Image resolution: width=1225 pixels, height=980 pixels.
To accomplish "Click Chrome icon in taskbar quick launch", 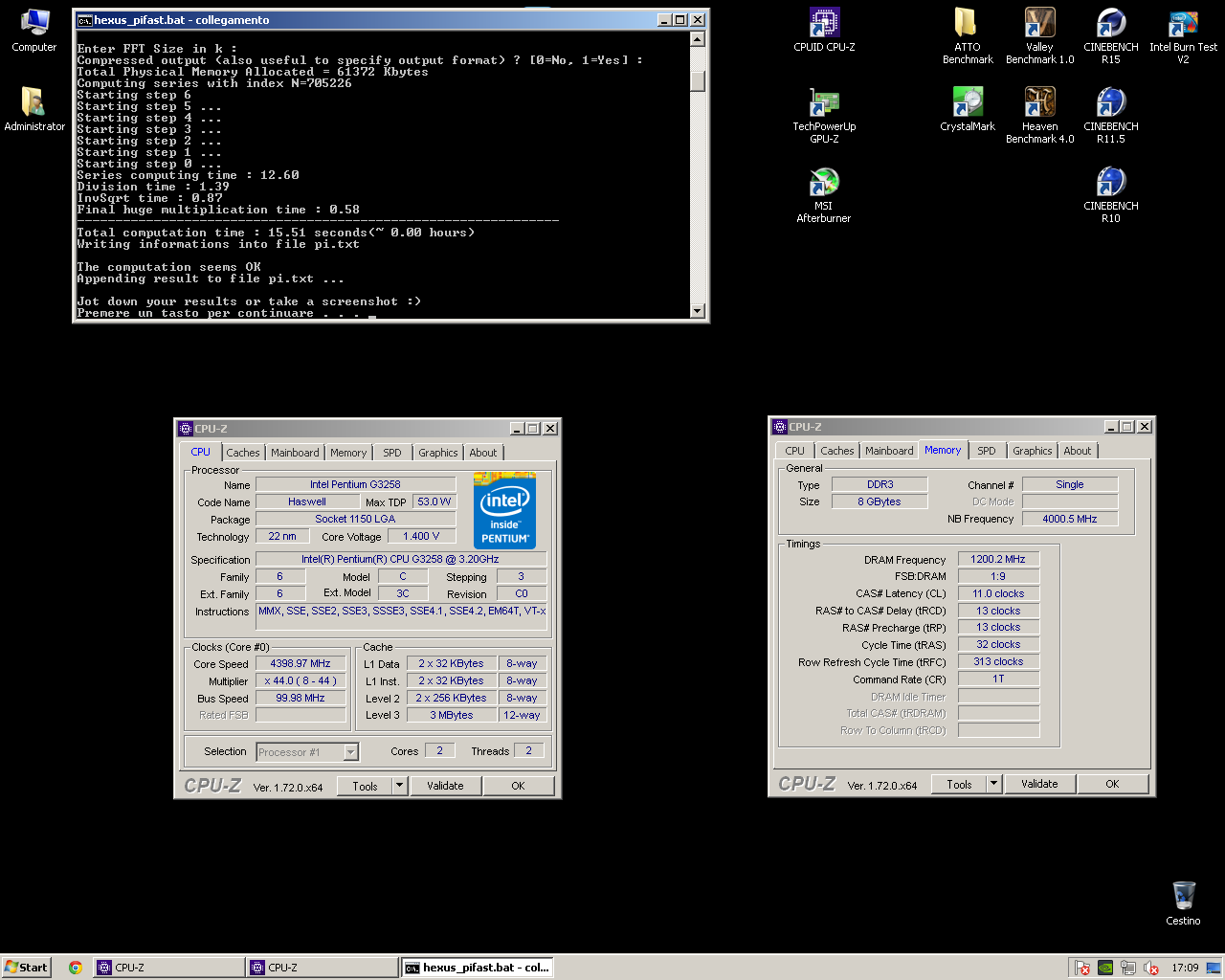I will coord(75,968).
